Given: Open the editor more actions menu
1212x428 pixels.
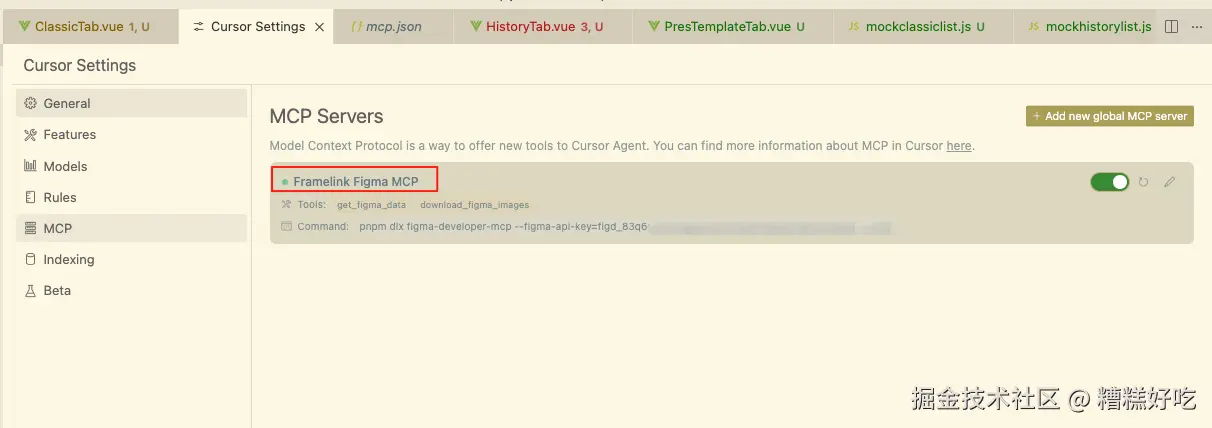Looking at the screenshot, I should point(1197,27).
